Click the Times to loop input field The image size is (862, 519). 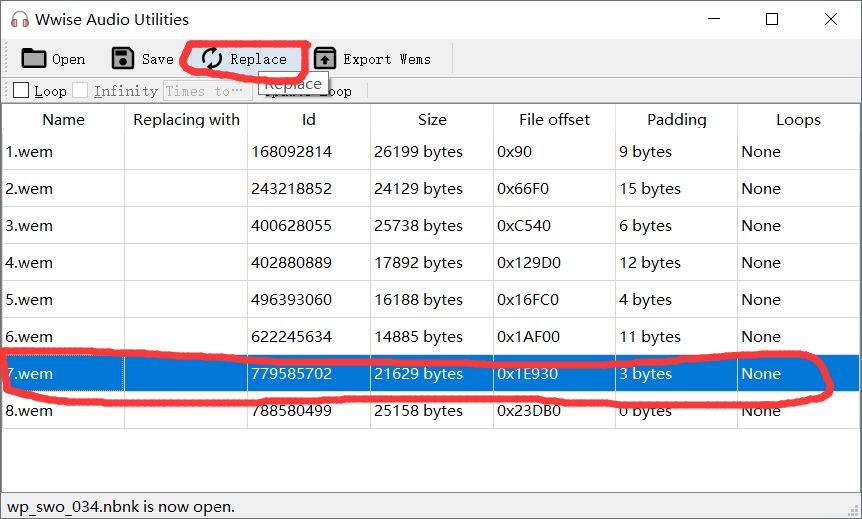(x=207, y=91)
